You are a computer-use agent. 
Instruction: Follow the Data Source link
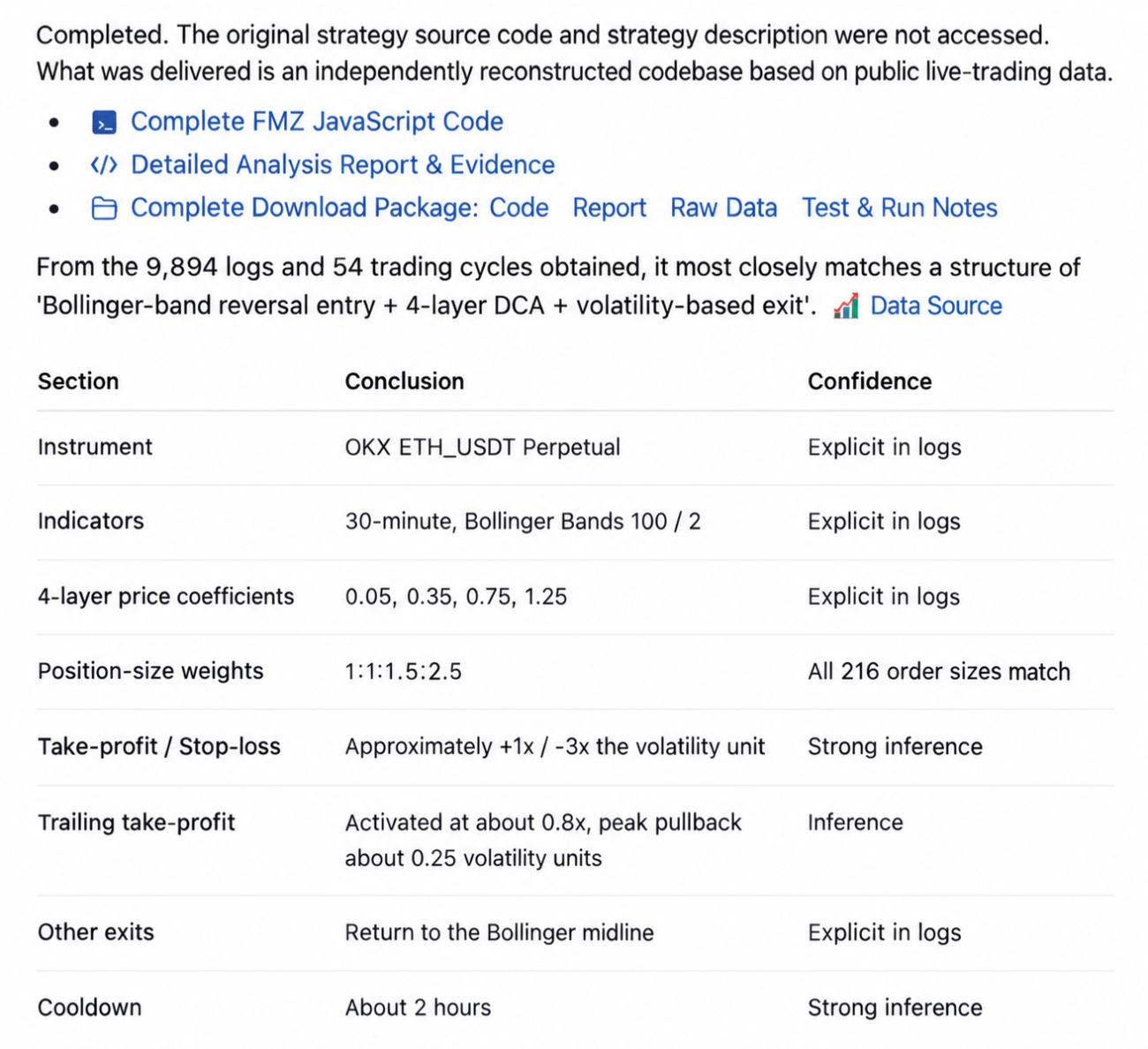point(936,306)
